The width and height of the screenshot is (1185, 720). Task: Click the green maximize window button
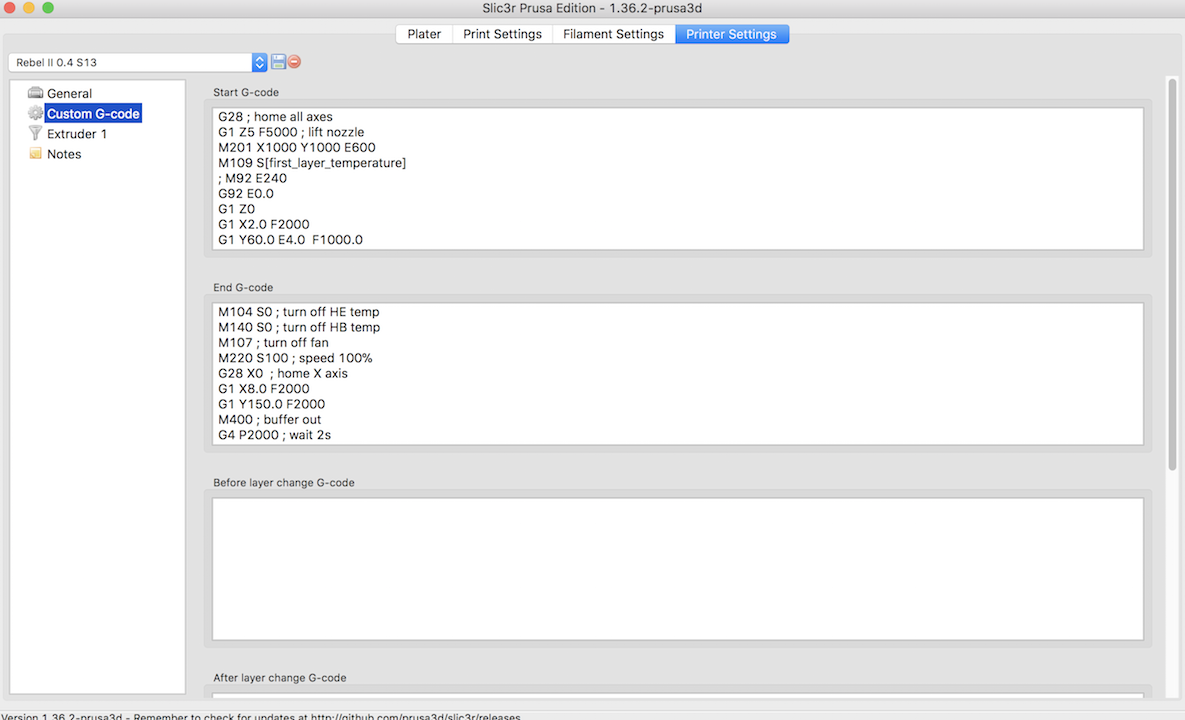(x=47, y=8)
